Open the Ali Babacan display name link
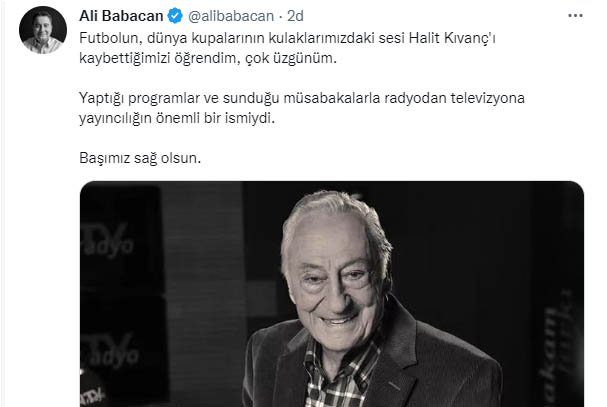 [x=121, y=16]
